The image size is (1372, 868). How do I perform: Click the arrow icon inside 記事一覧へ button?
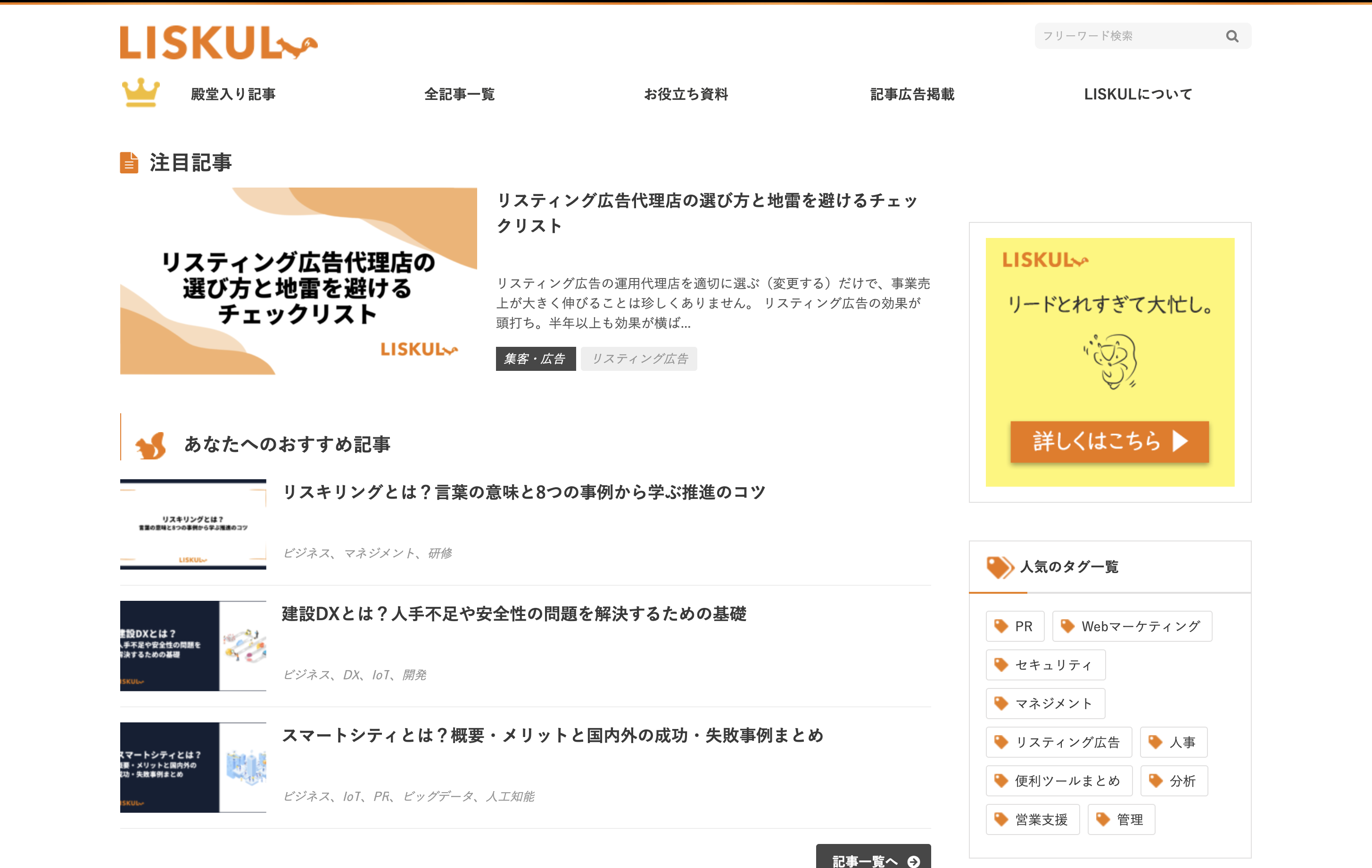click(x=914, y=862)
